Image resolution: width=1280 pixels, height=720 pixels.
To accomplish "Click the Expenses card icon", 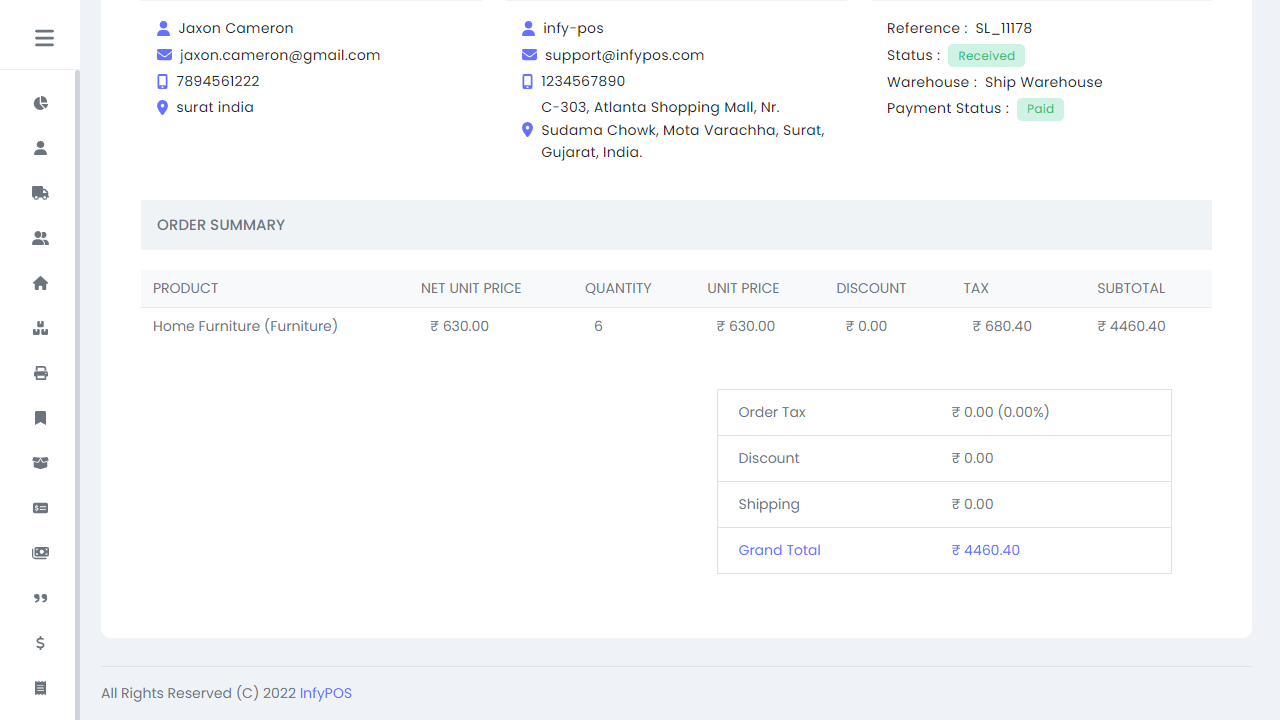I will click(40, 508).
